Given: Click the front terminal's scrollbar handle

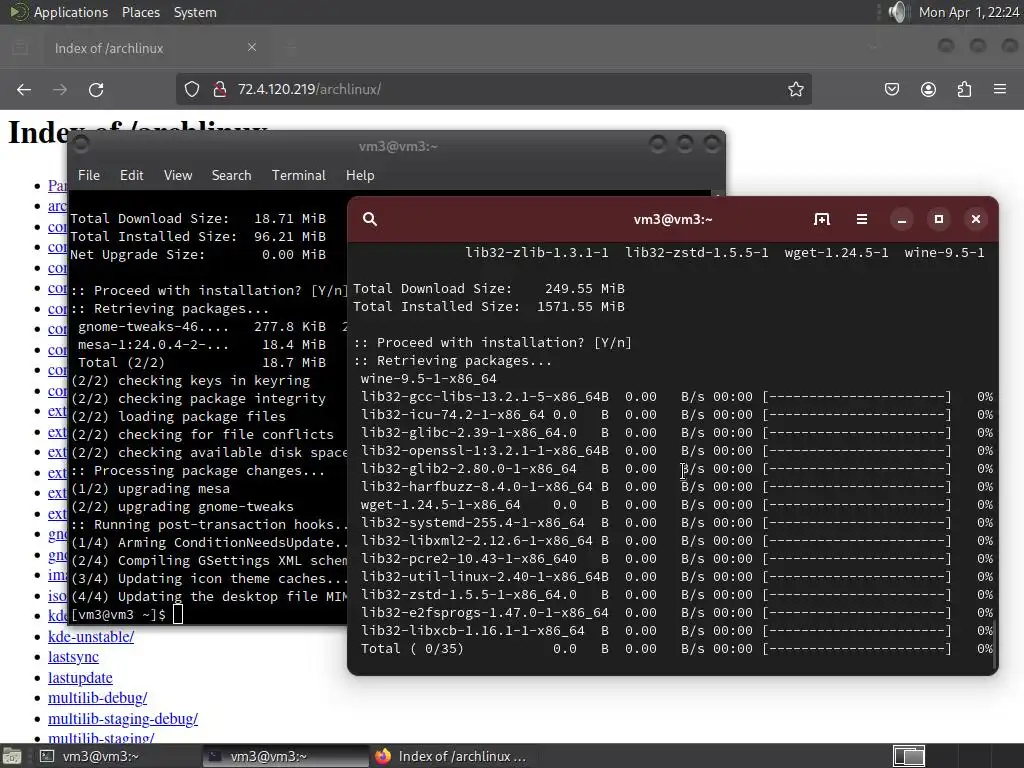Looking at the screenshot, I should pyautogui.click(x=993, y=645).
